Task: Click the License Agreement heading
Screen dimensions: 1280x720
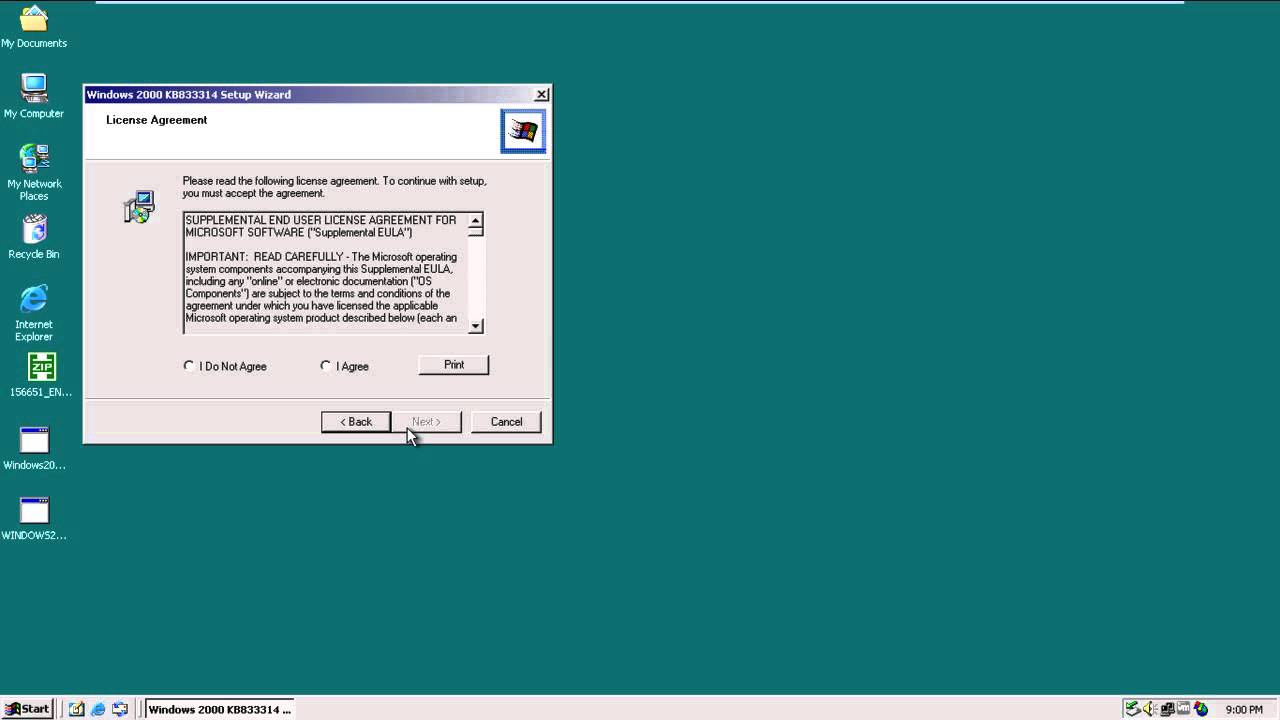Action: tap(157, 120)
